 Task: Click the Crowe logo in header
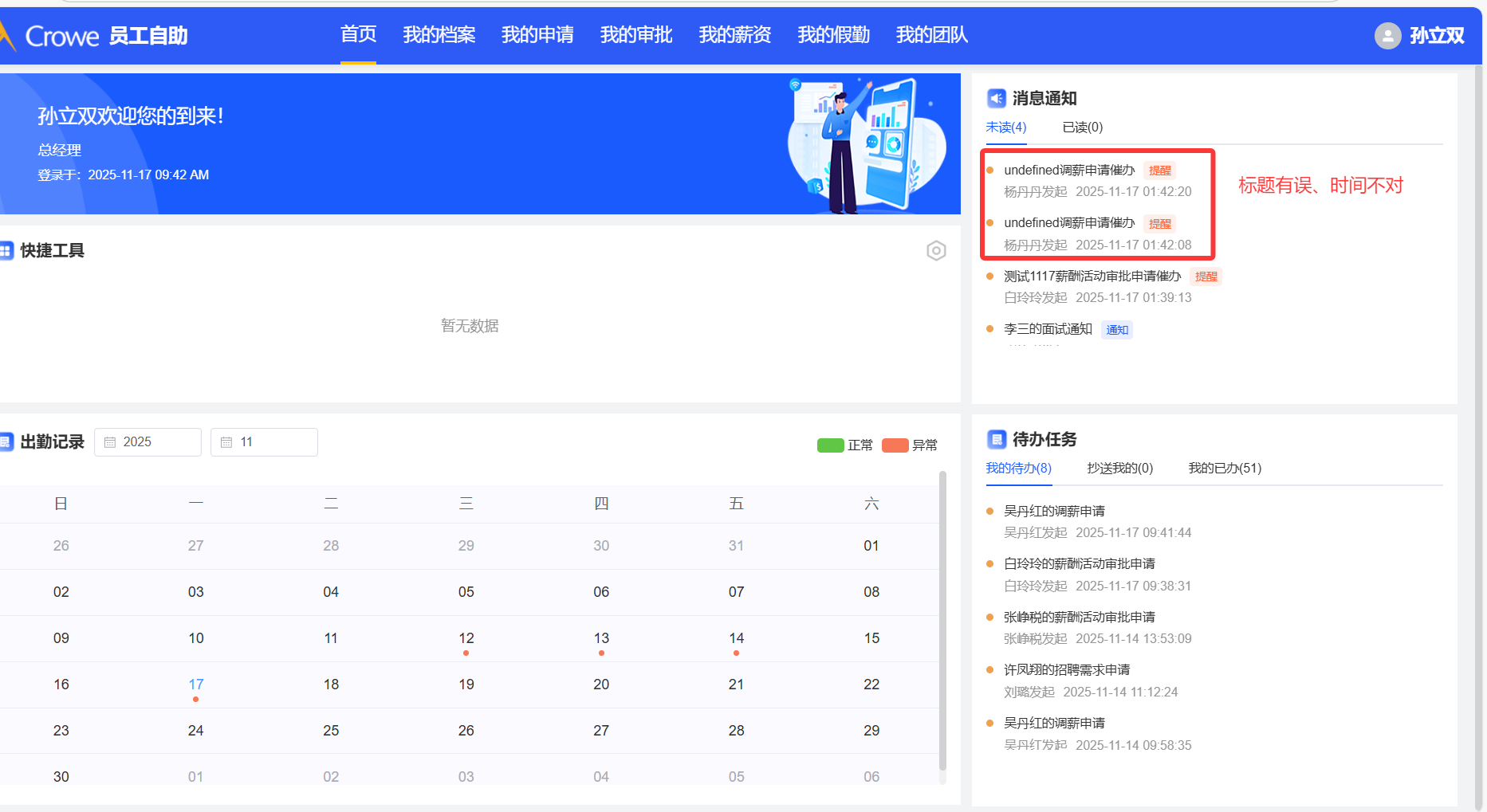tap(61, 36)
